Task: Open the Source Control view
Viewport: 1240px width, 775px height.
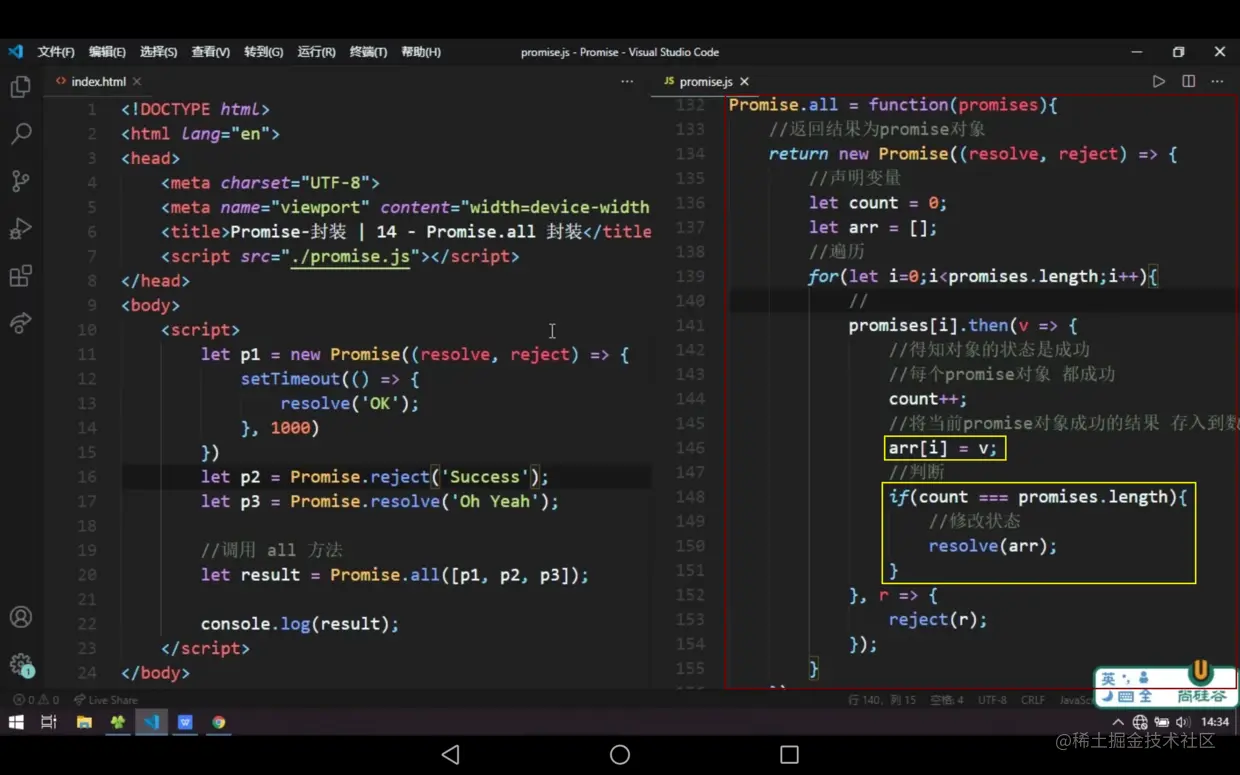Action: click(20, 181)
